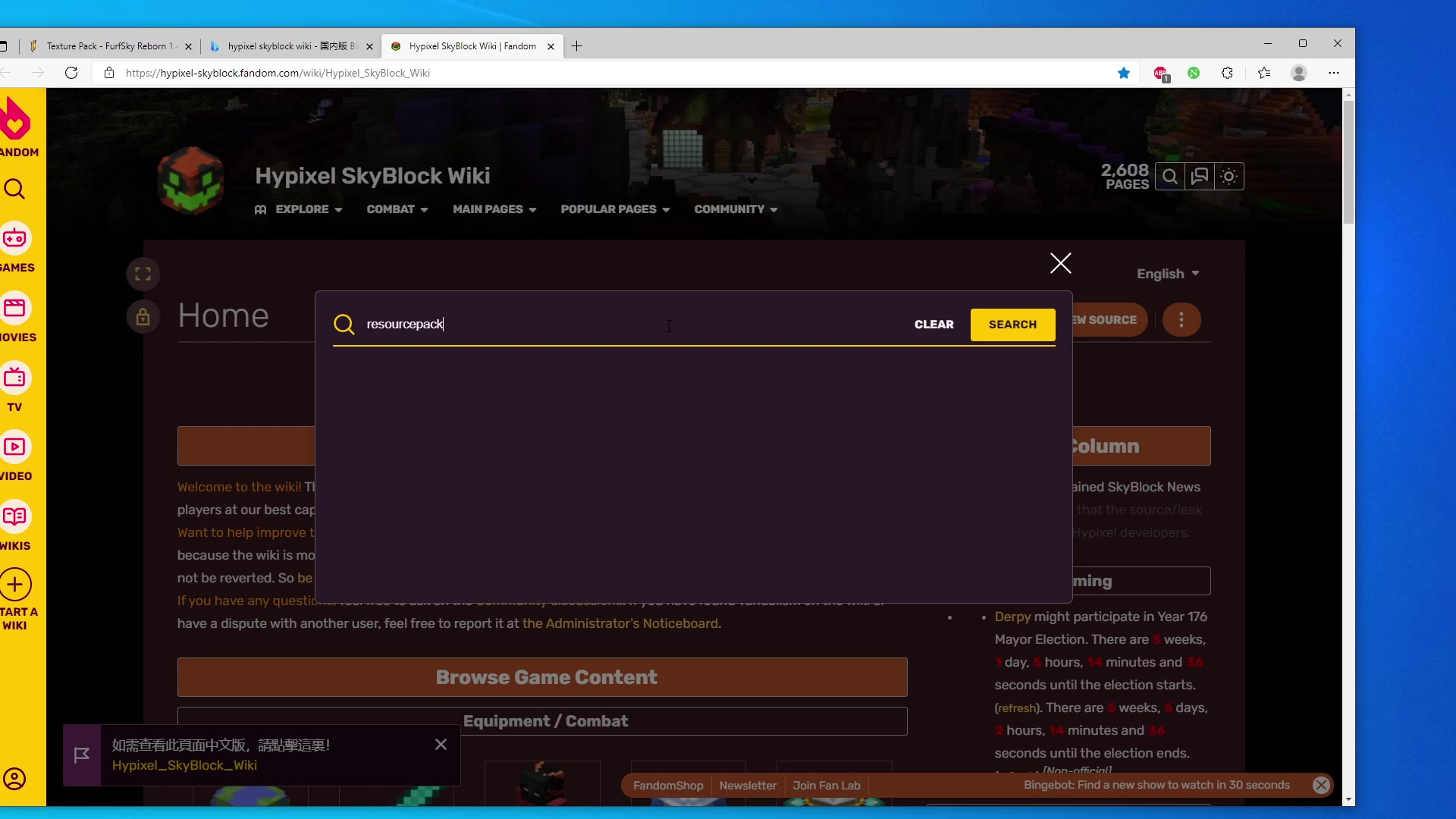Open the browser Extensions puzzle icon
Image resolution: width=1456 pixels, height=819 pixels.
tap(1227, 73)
